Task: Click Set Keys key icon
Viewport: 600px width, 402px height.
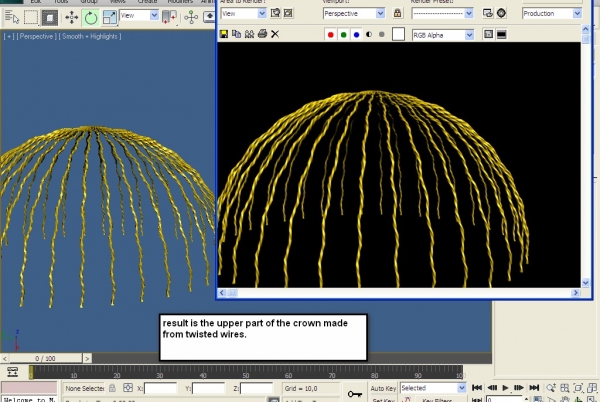Action: pyautogui.click(x=355, y=394)
